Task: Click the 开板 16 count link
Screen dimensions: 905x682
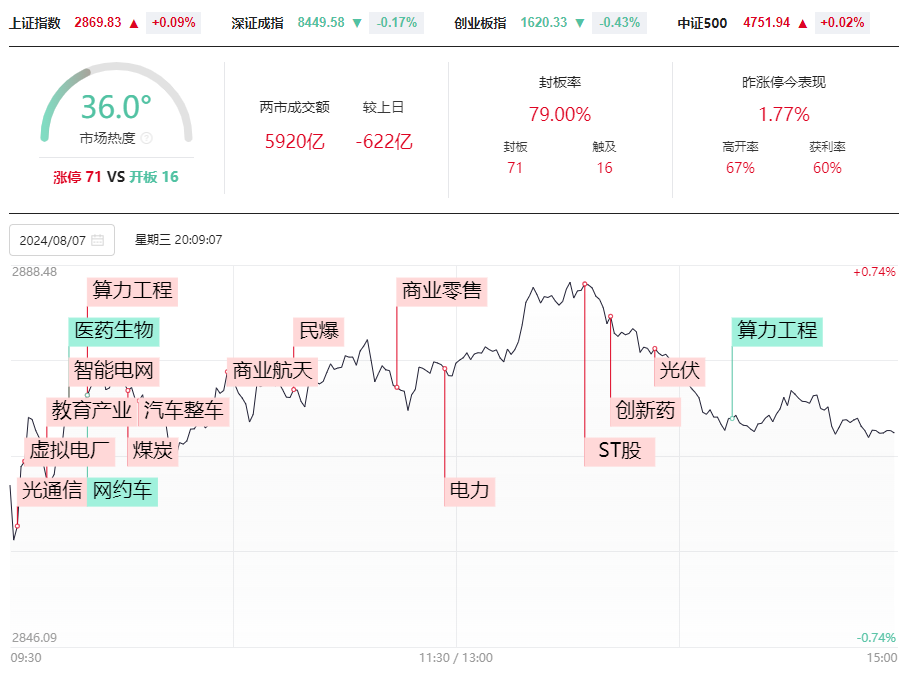Action: click(154, 177)
